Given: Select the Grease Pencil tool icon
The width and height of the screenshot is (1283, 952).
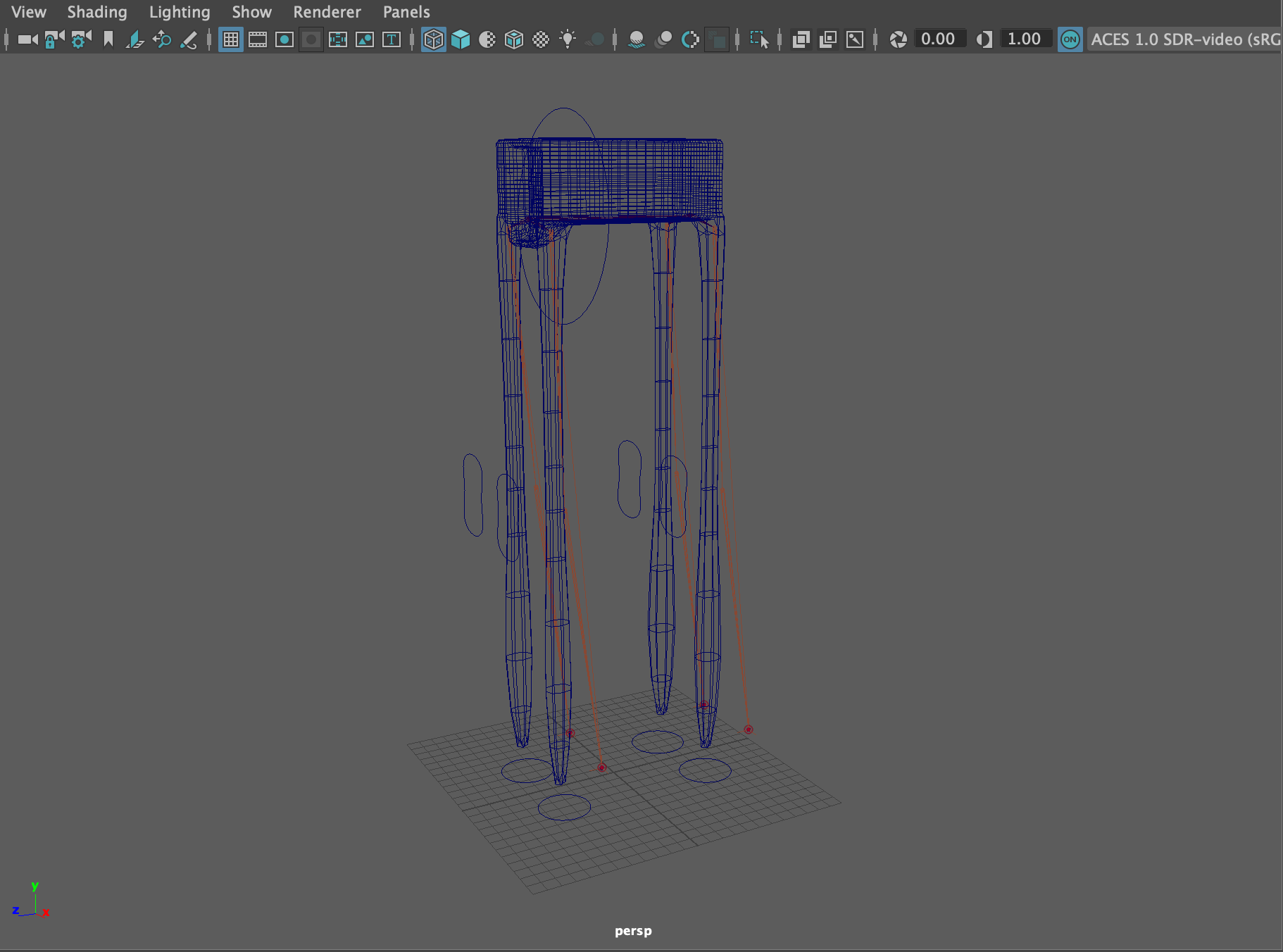Looking at the screenshot, I should 189,39.
